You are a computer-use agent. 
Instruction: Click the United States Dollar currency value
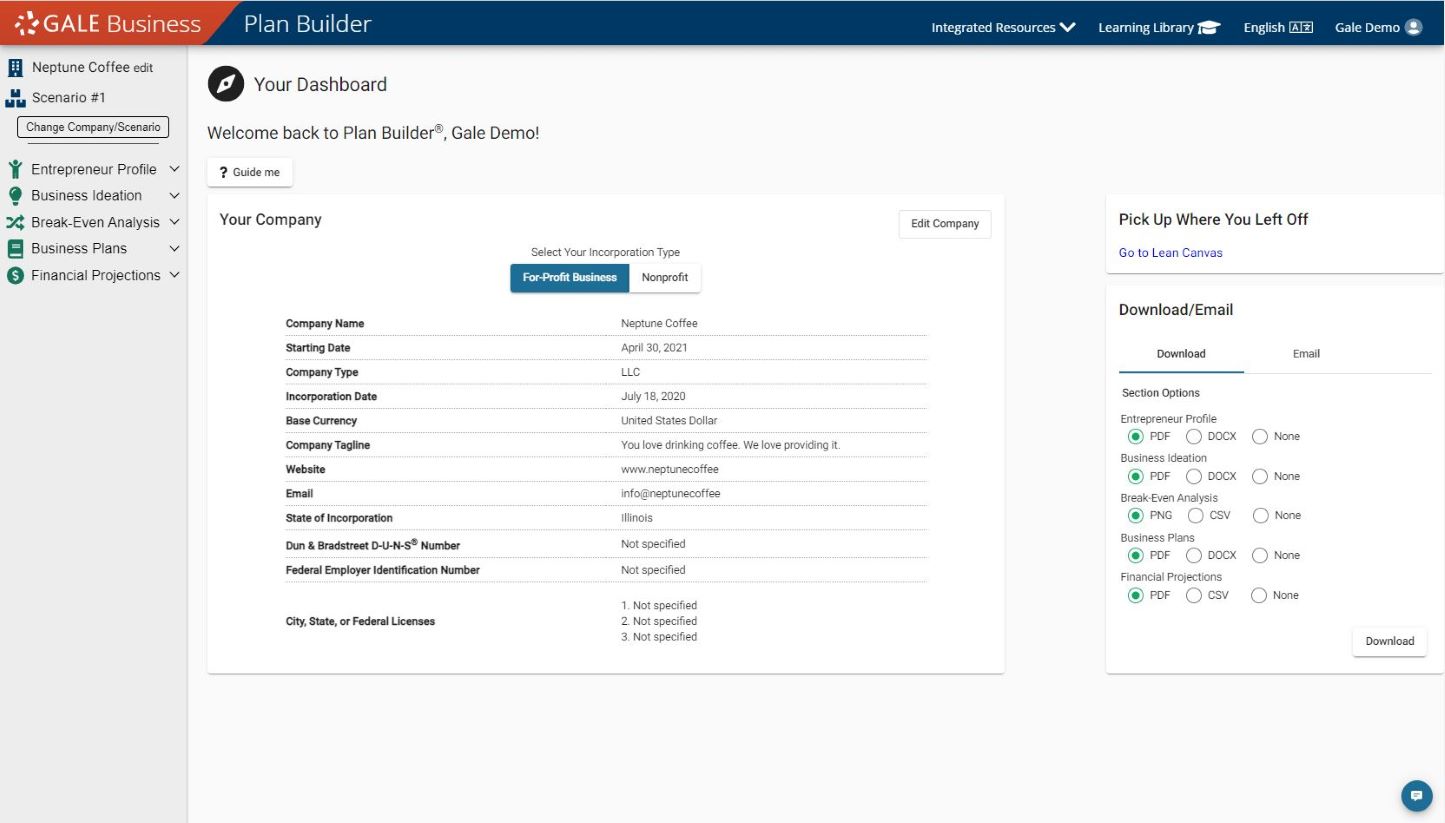[669, 421]
